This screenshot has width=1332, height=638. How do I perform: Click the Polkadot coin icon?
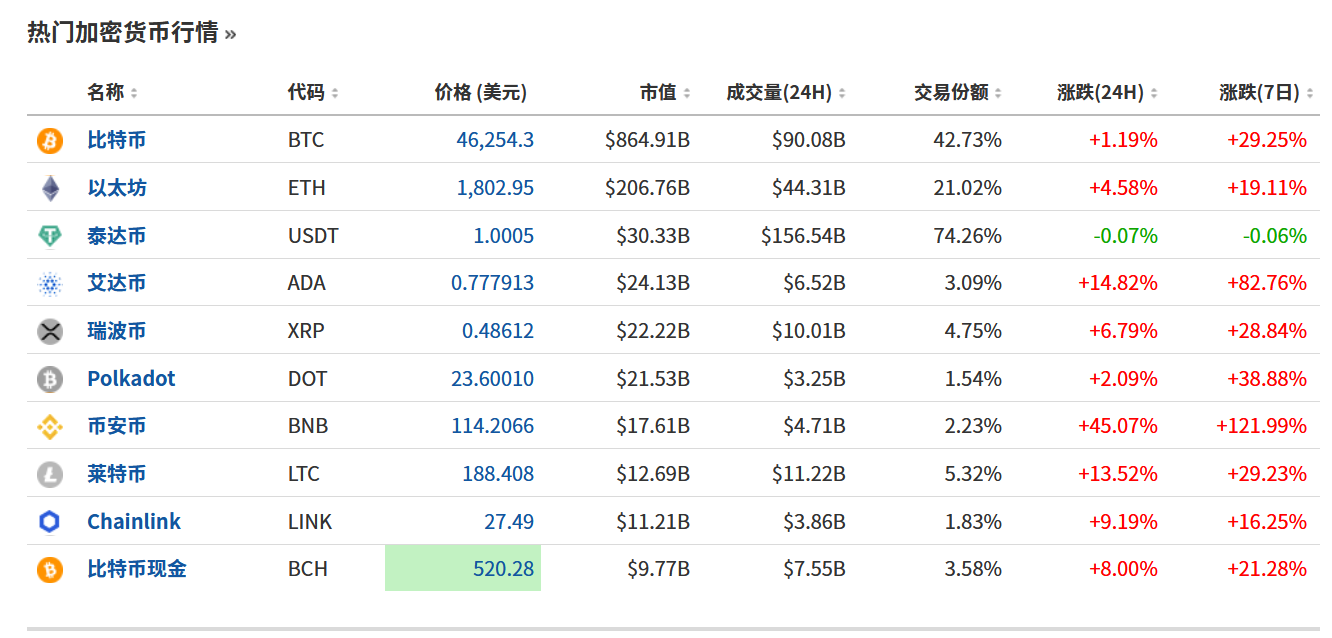(x=49, y=379)
